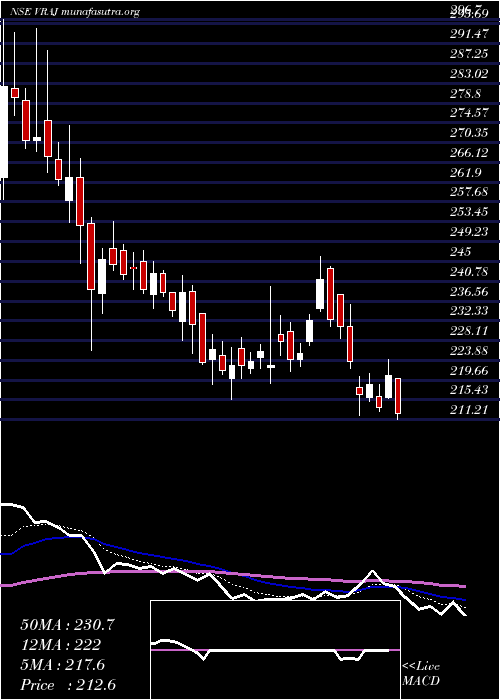Pick the 270.35 axis value
This screenshot has width=500, height=700.
[469, 133]
